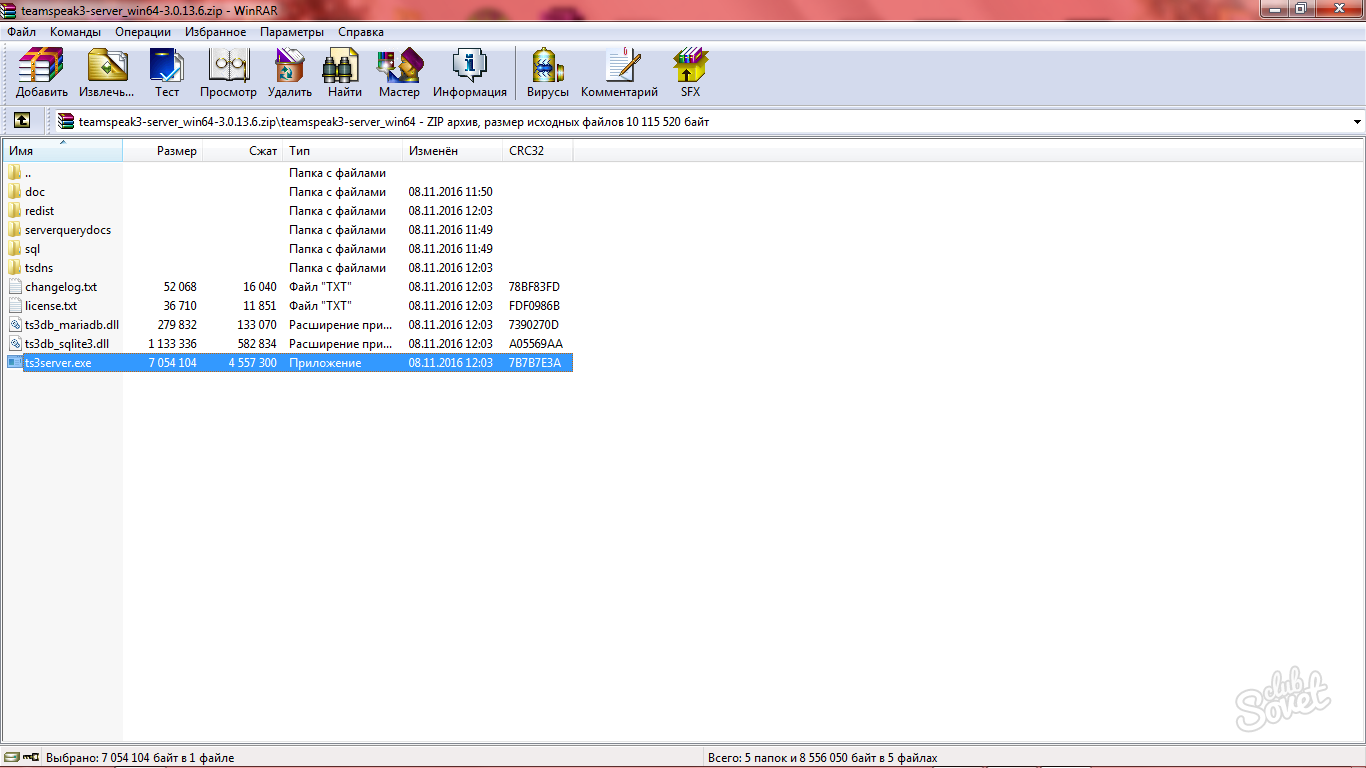Click the Извлечь (Extract) toolbar icon
1366x768 pixels.
pyautogui.click(x=107, y=73)
